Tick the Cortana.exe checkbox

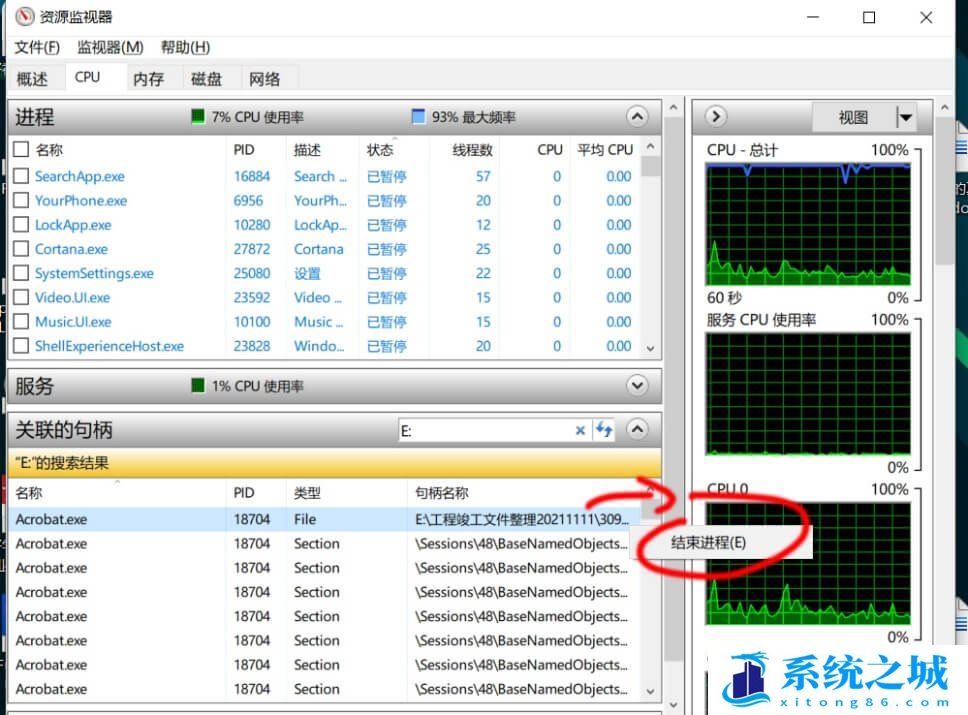(x=21, y=250)
